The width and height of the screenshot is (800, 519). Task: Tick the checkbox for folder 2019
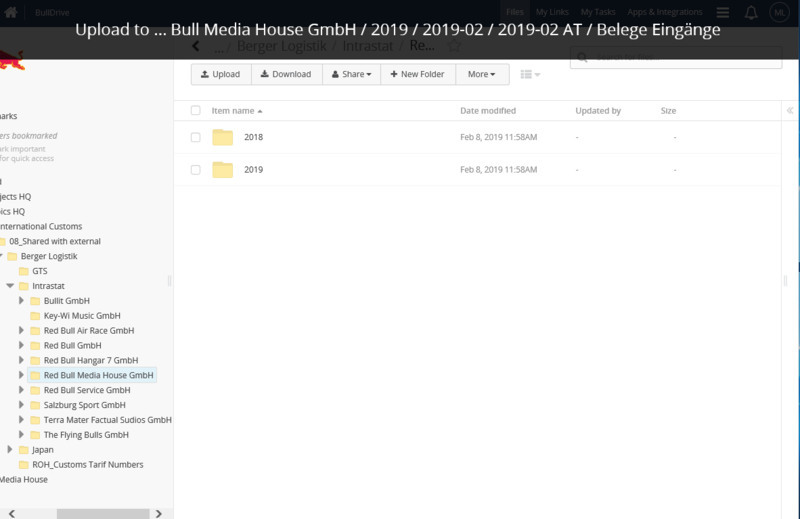(195, 169)
